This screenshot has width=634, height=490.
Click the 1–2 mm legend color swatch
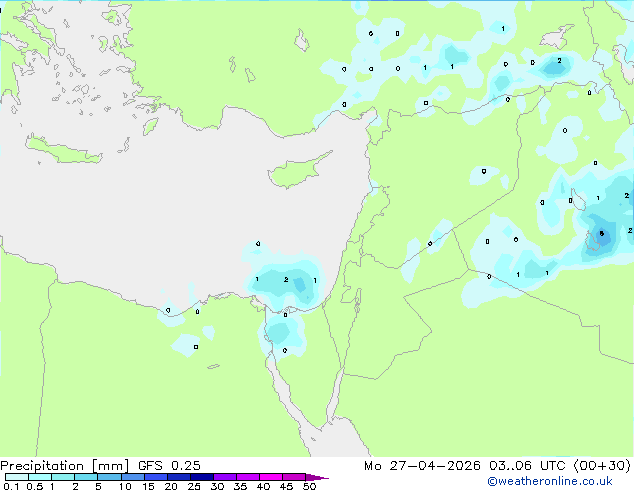(63, 477)
